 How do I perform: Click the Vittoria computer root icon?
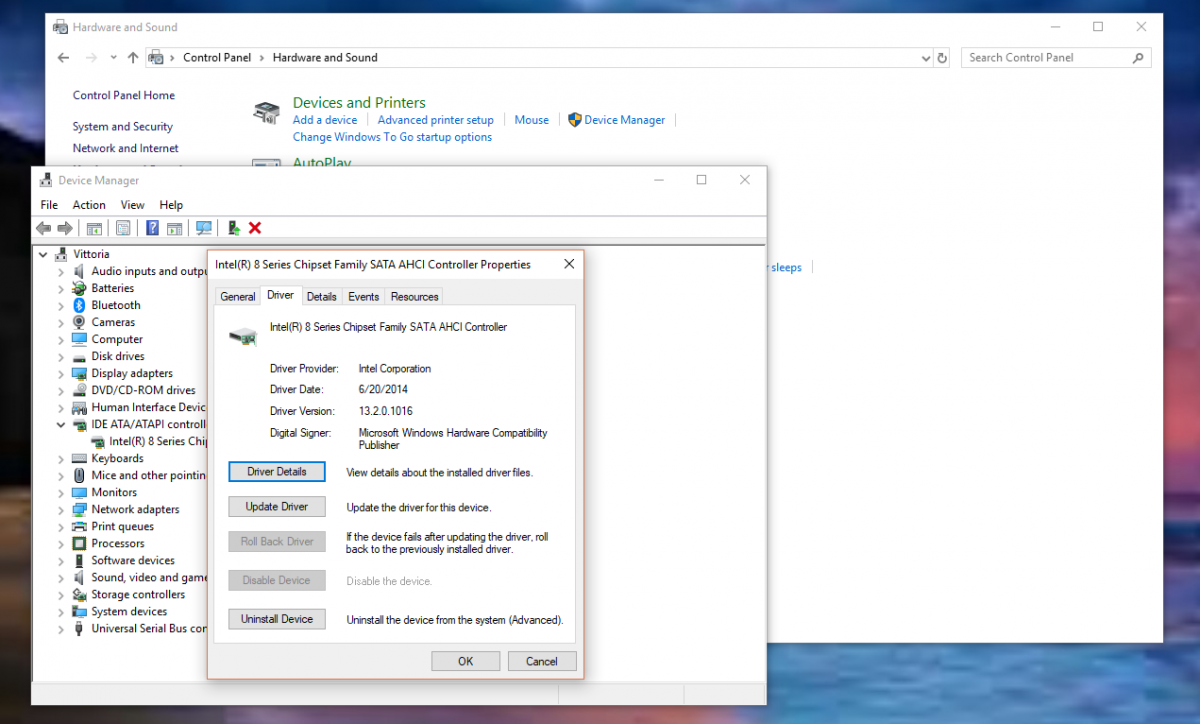(62, 254)
